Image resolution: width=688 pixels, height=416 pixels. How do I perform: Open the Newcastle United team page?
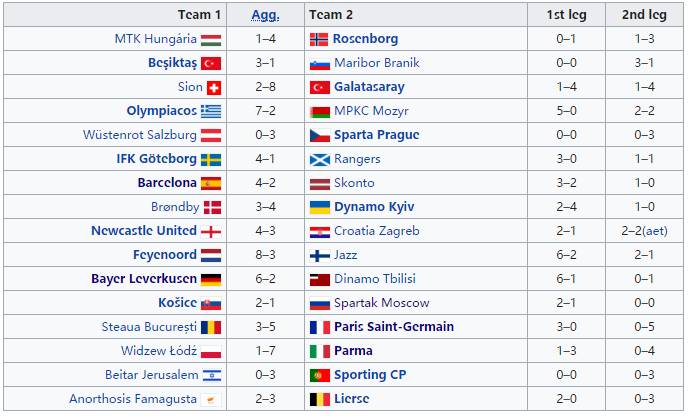144,231
